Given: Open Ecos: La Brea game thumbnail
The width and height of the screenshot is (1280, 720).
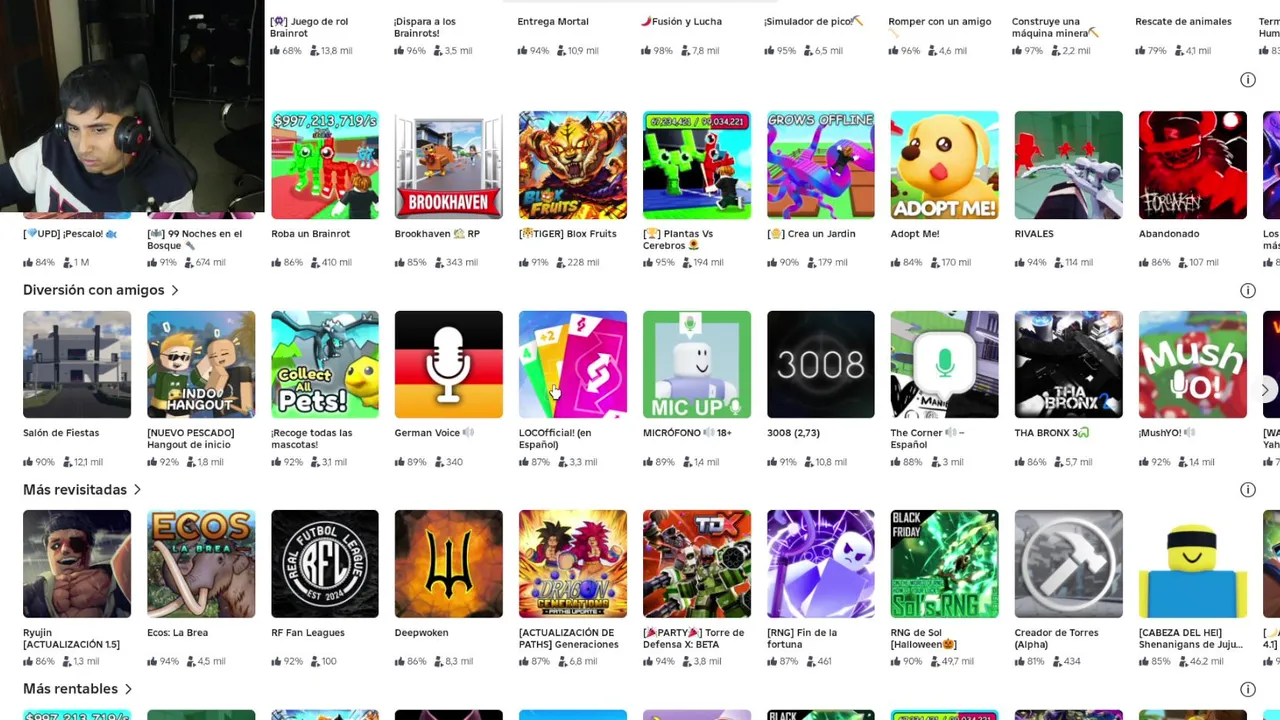Looking at the screenshot, I should click(201, 564).
